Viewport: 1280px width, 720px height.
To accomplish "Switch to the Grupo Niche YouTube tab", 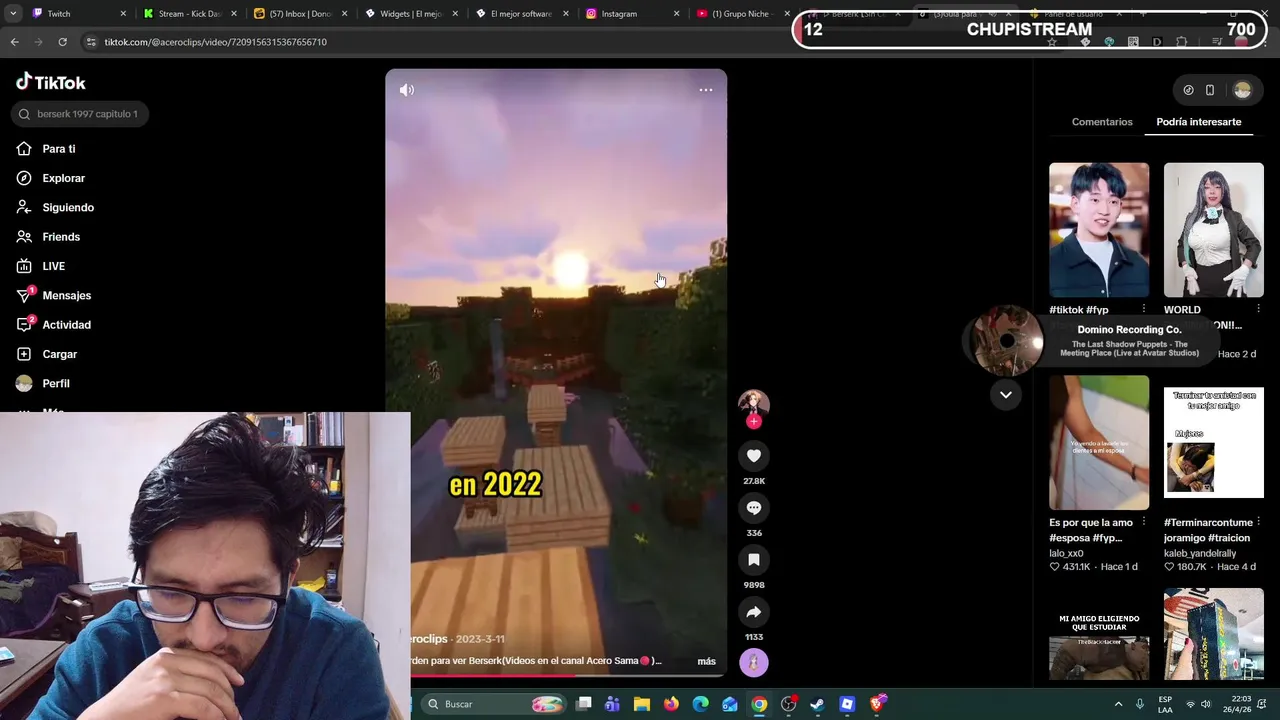I will coord(742,14).
